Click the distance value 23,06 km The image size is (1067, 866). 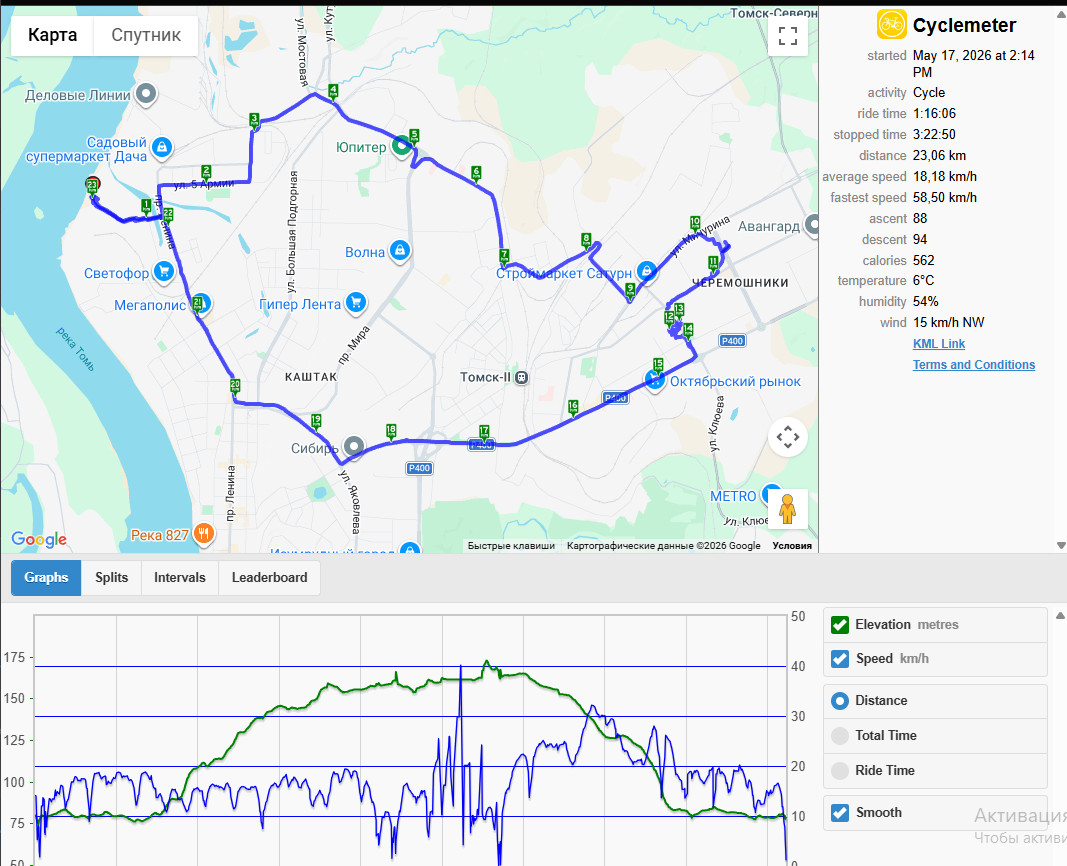pos(939,156)
